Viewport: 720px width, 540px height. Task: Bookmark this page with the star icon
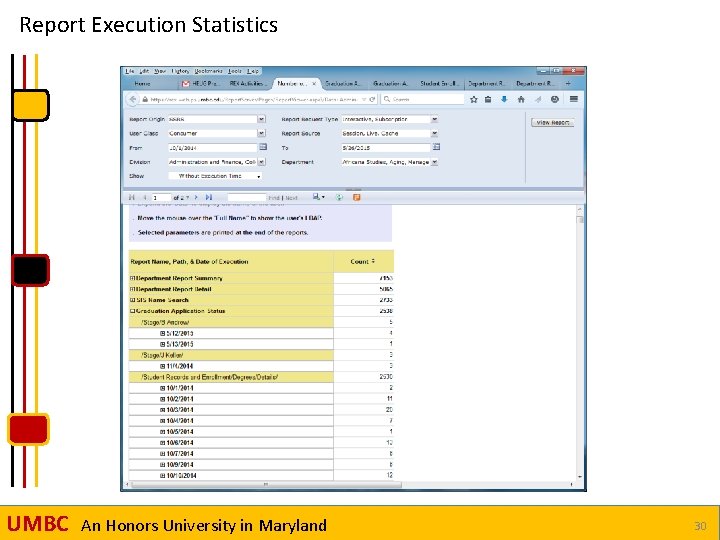pos(473,99)
